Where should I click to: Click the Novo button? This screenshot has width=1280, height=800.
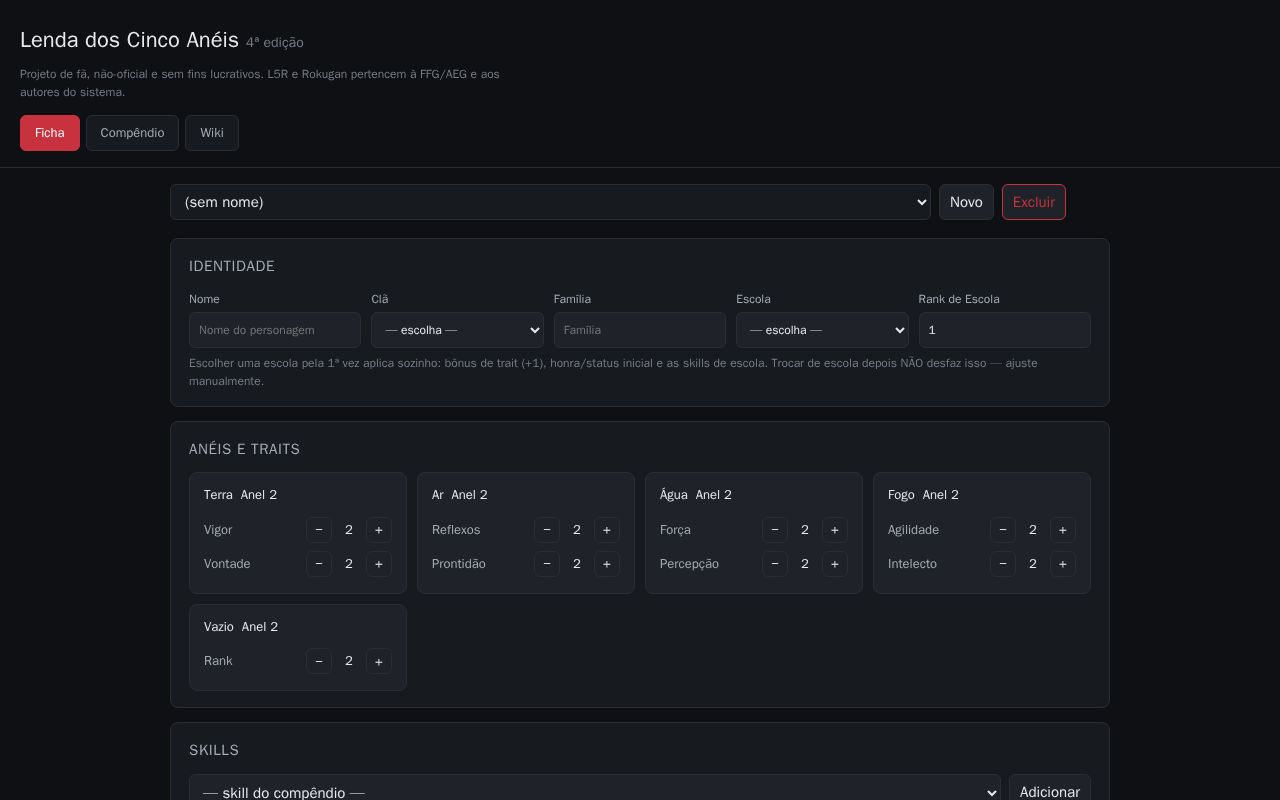pos(966,202)
